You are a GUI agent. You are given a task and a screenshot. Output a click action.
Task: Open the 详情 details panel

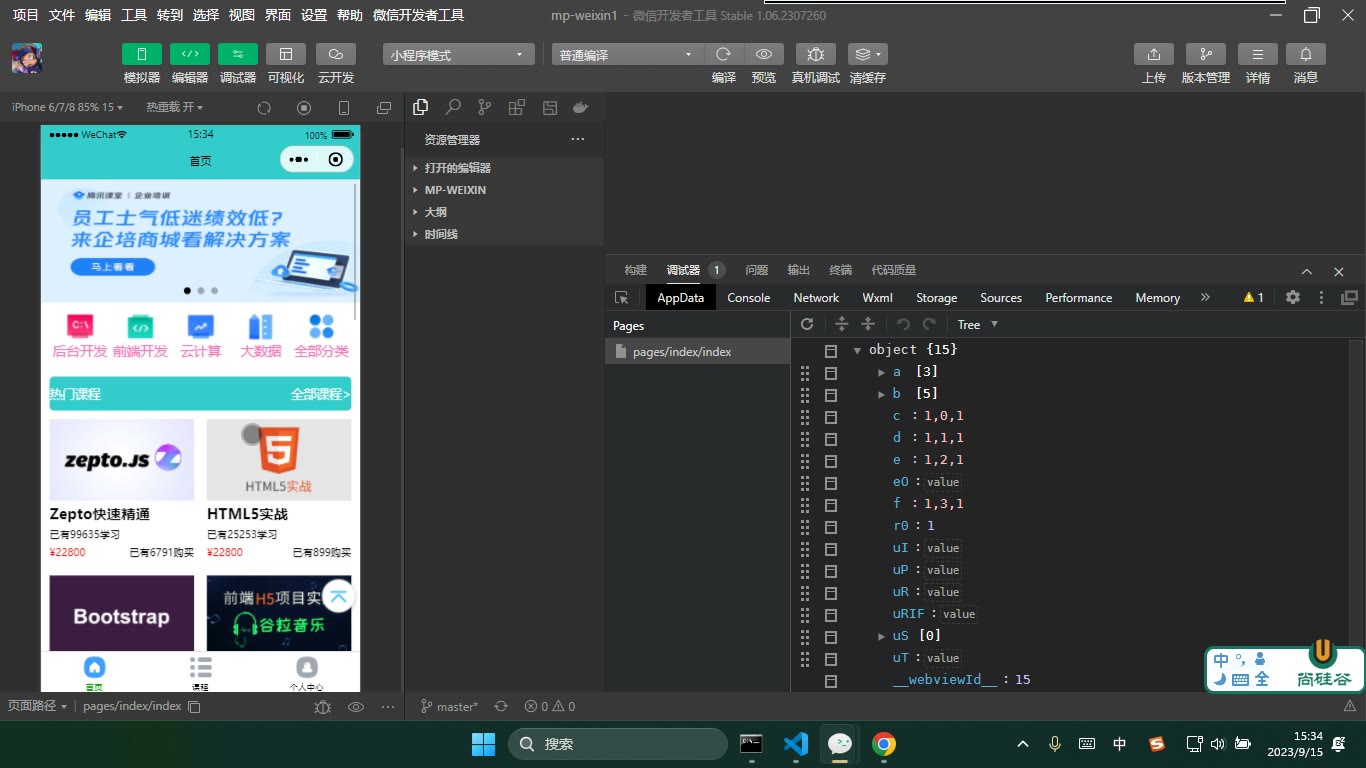(1258, 54)
